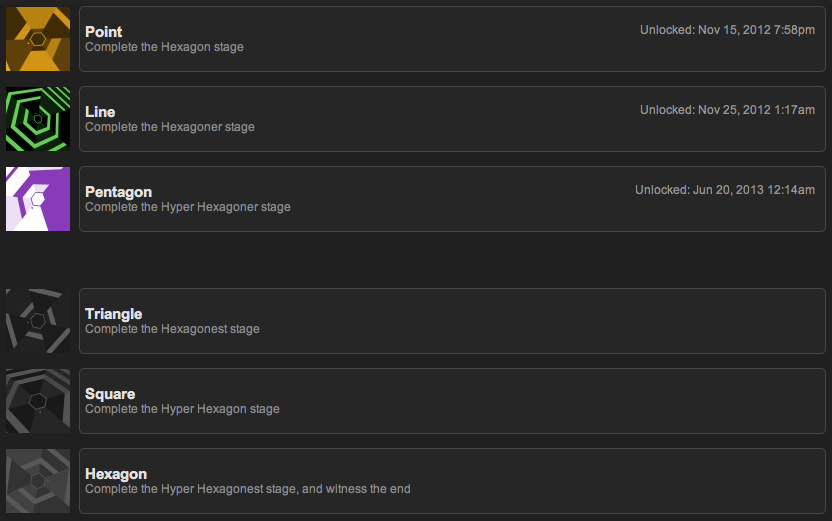The height and width of the screenshot is (521, 832).
Task: Click the orange Point achievement icon
Action: coord(38,39)
